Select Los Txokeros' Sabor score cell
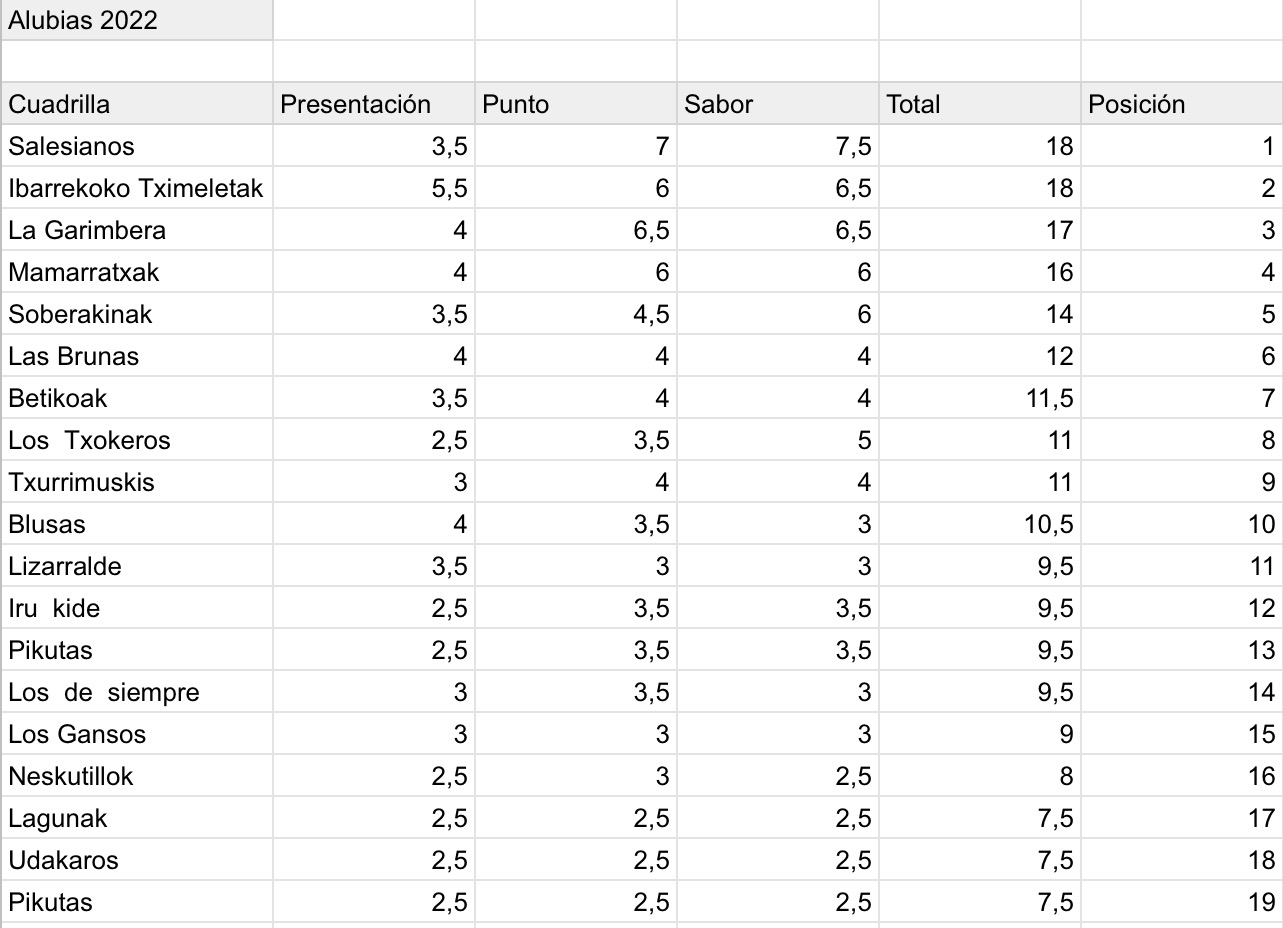The image size is (1283, 928). pyautogui.click(x=778, y=440)
